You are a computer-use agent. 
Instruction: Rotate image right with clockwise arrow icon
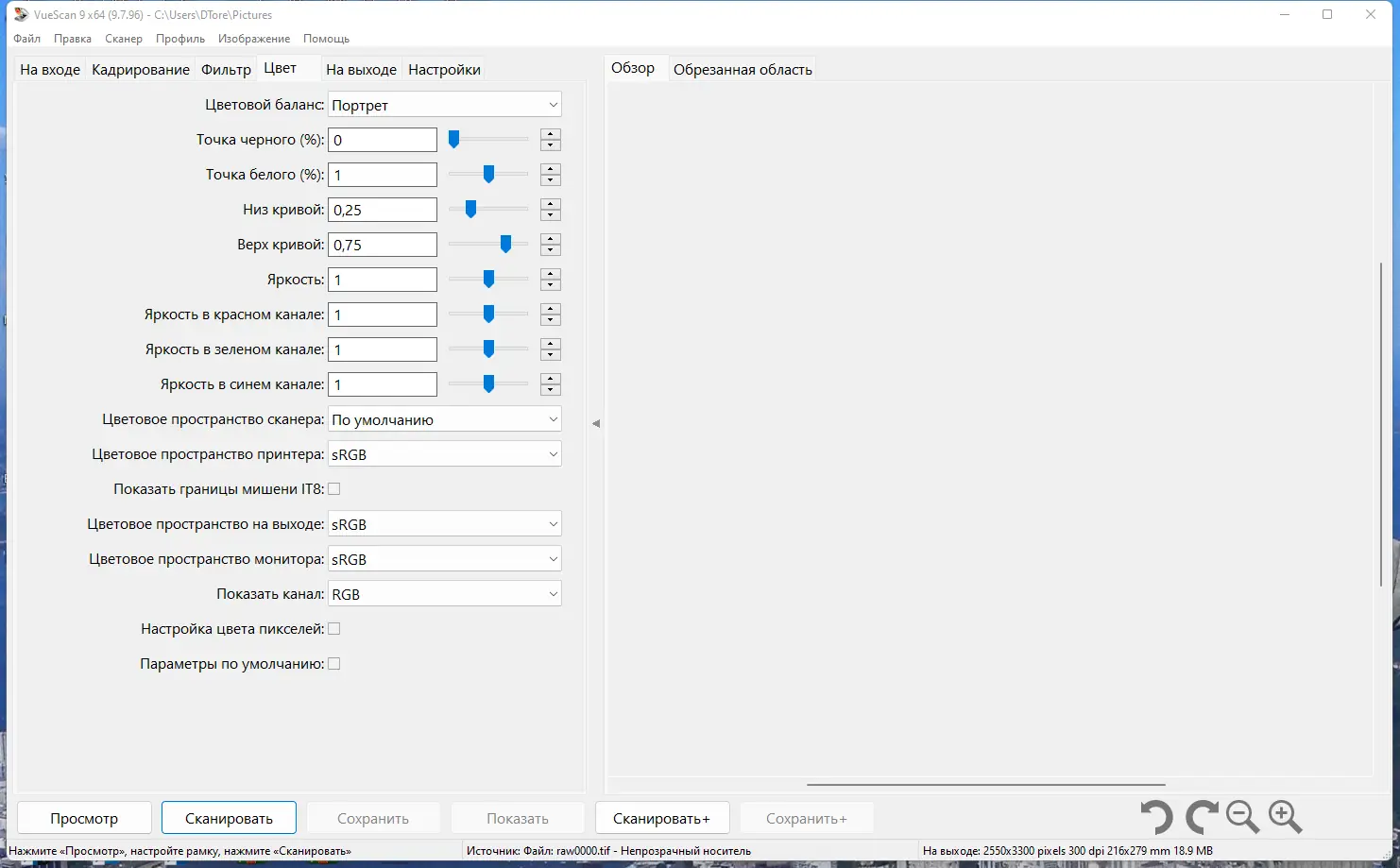click(1202, 817)
